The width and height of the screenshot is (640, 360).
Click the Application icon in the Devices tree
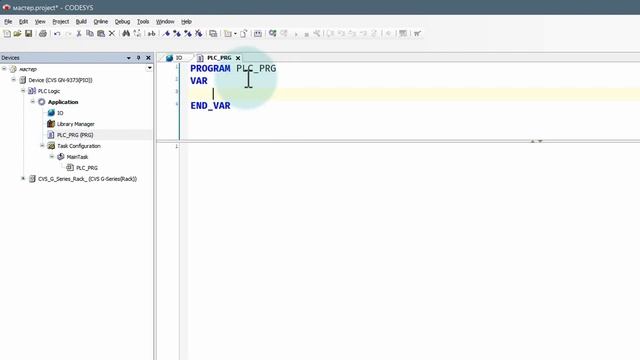pos(42,102)
